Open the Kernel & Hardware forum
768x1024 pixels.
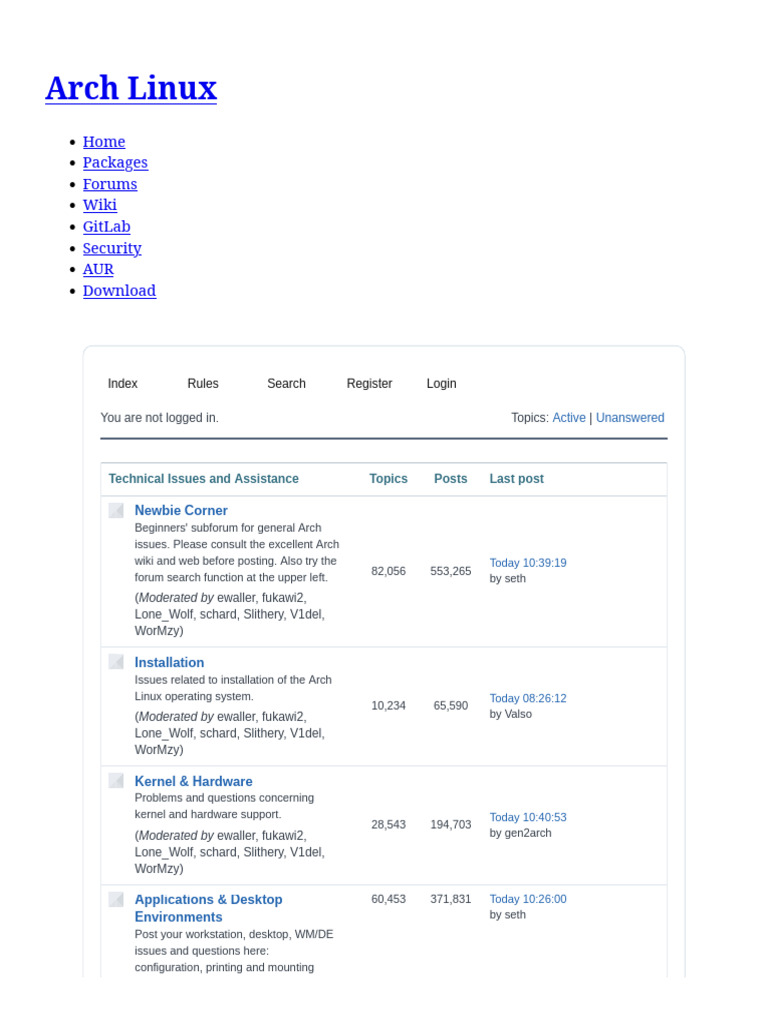[x=193, y=781]
